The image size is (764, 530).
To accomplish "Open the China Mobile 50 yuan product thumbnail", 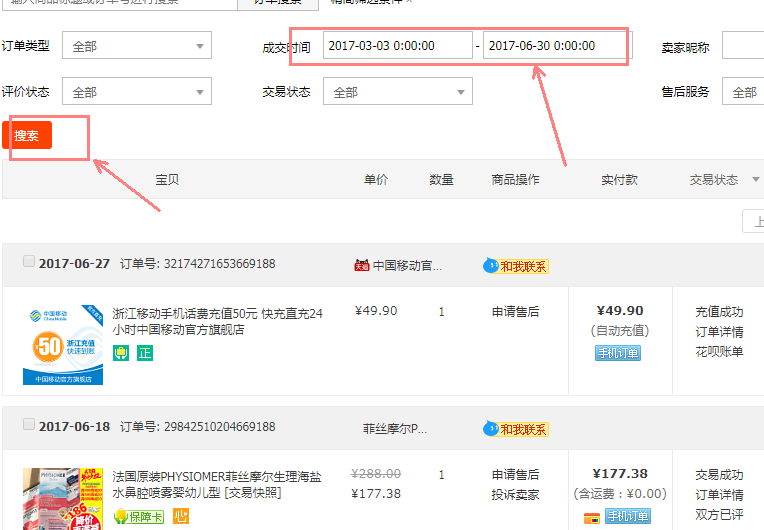I will 63,345.
